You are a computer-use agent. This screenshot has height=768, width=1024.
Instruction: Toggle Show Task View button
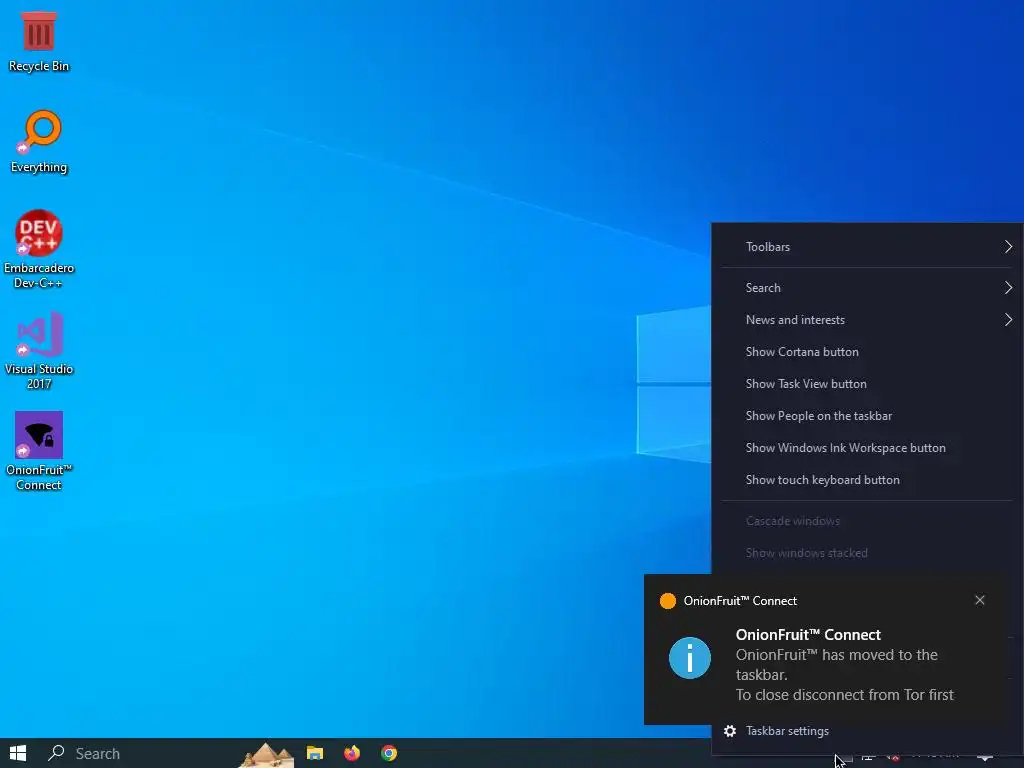pyautogui.click(x=867, y=384)
